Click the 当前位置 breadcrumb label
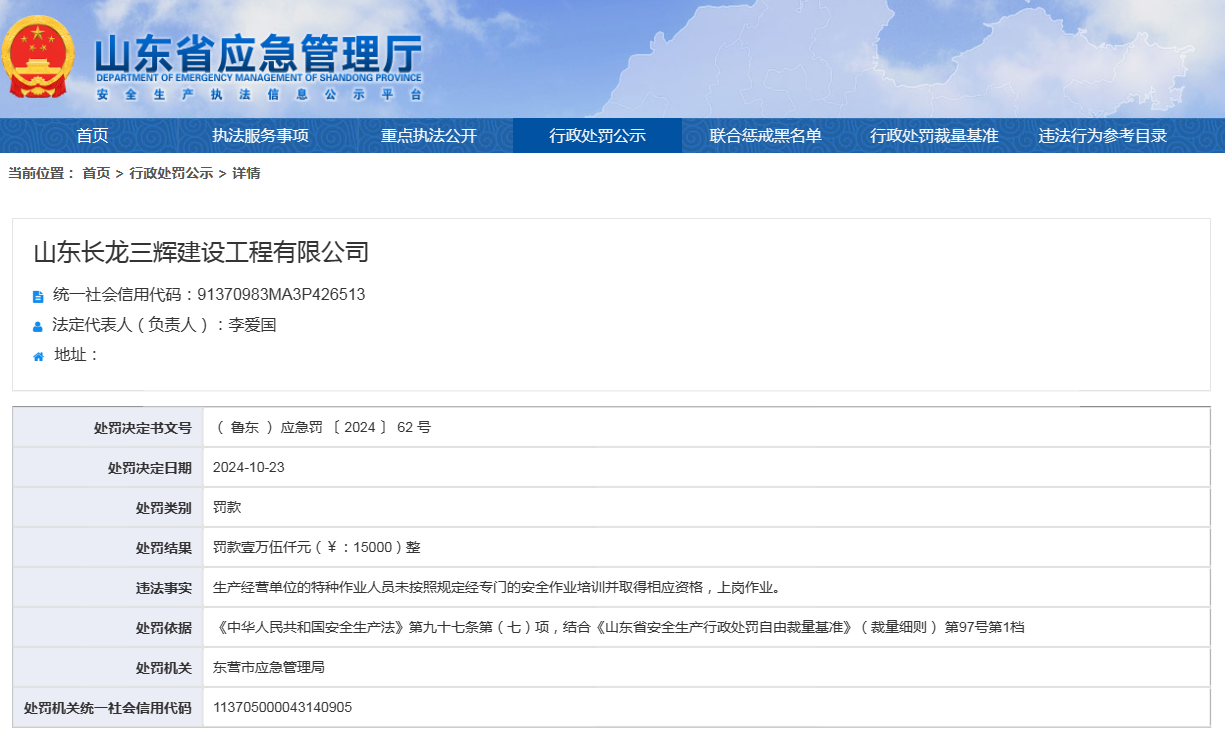Image resolution: width=1225 pixels, height=730 pixels. (42, 173)
